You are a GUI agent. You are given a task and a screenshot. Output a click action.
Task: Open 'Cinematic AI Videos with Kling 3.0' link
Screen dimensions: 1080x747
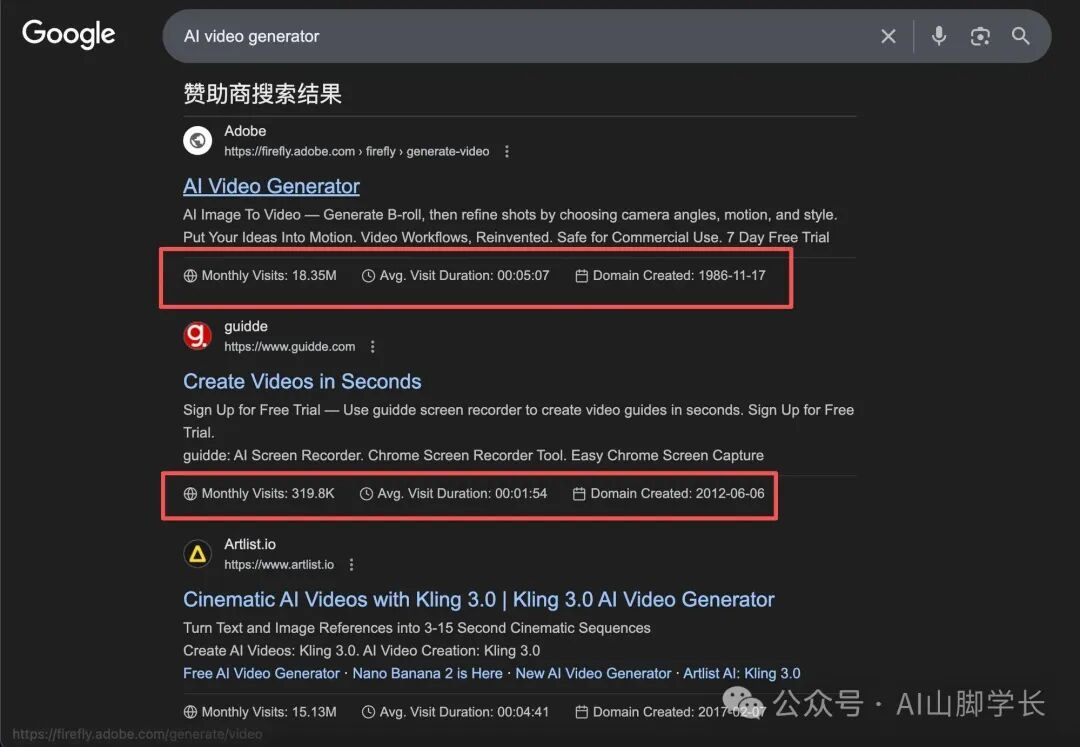pyautogui.click(x=479, y=600)
